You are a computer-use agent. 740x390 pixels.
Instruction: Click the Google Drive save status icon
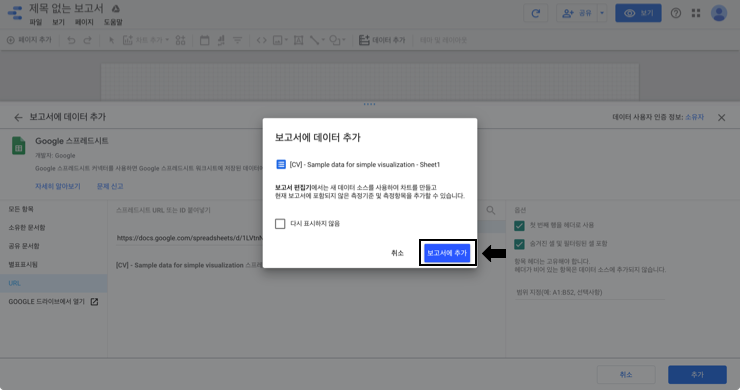point(116,8)
